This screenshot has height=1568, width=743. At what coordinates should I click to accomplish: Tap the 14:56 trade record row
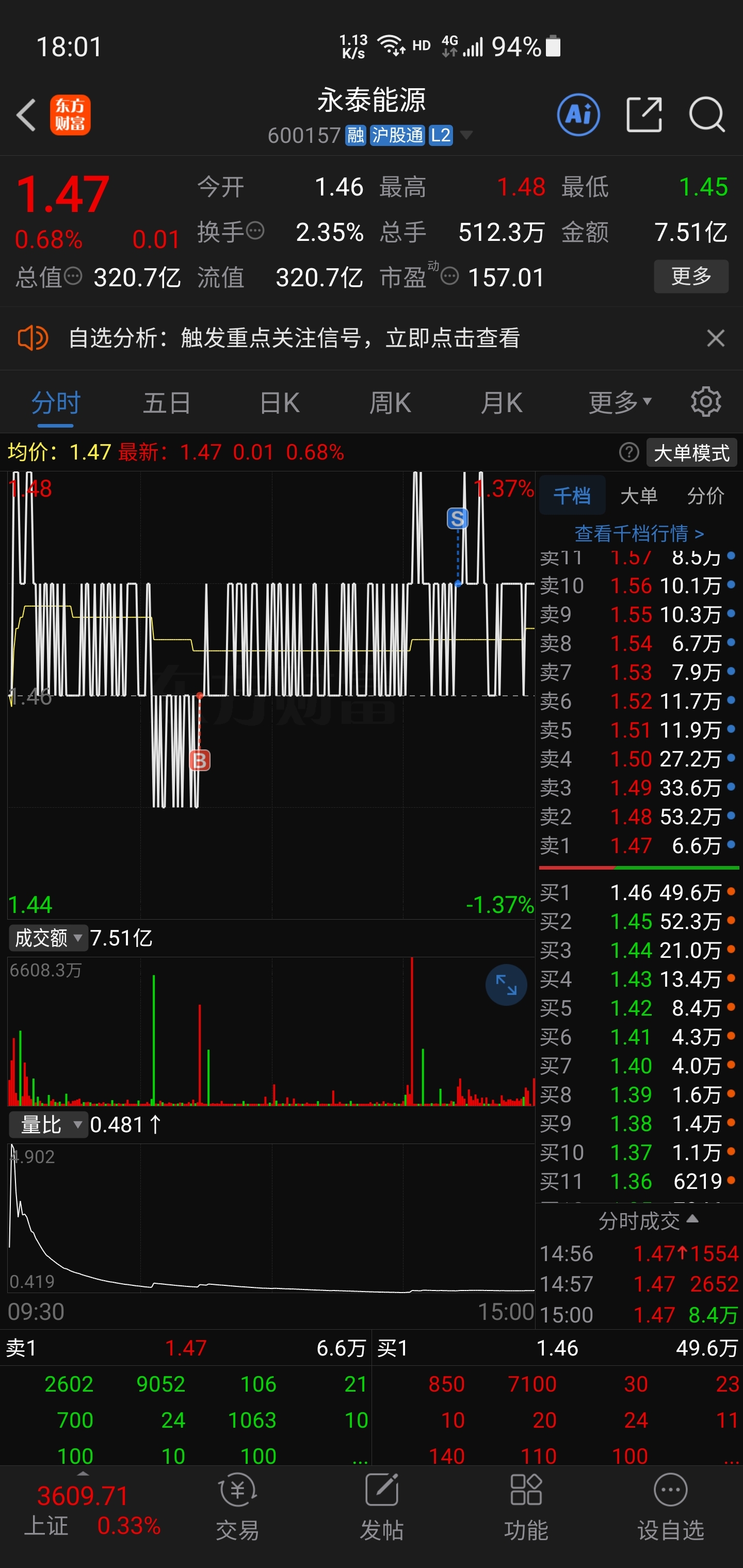coord(639,1253)
